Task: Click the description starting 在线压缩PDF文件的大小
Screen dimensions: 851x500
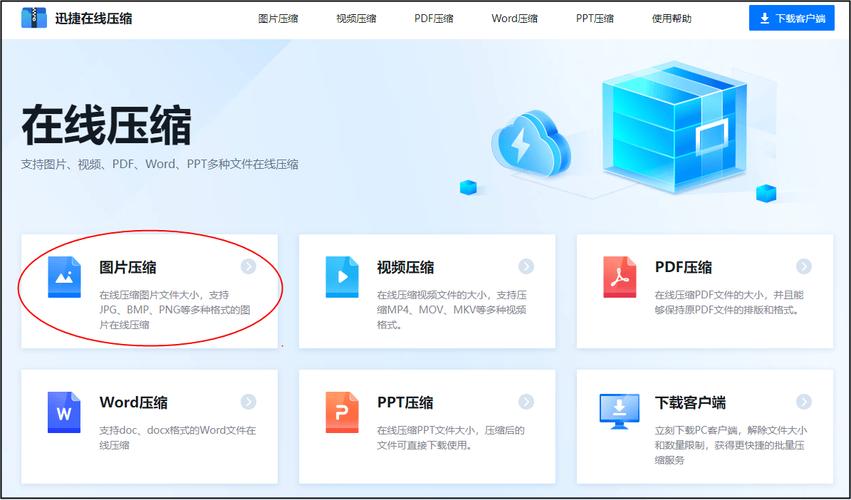Action: 729,302
